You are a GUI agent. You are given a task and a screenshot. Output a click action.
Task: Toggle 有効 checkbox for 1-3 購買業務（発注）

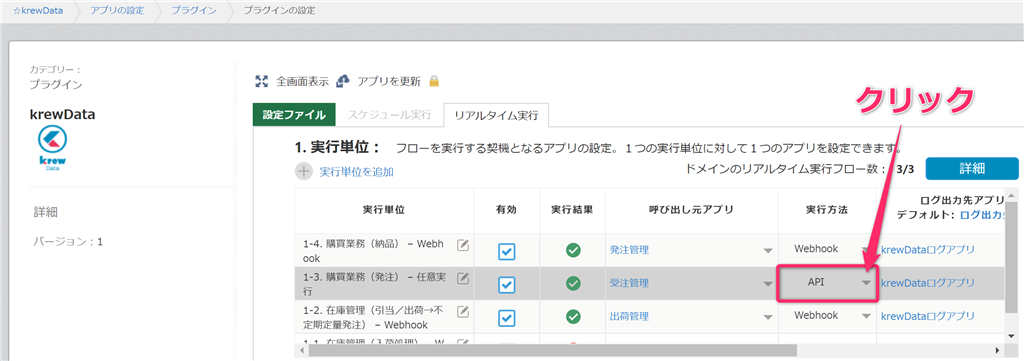tap(507, 285)
